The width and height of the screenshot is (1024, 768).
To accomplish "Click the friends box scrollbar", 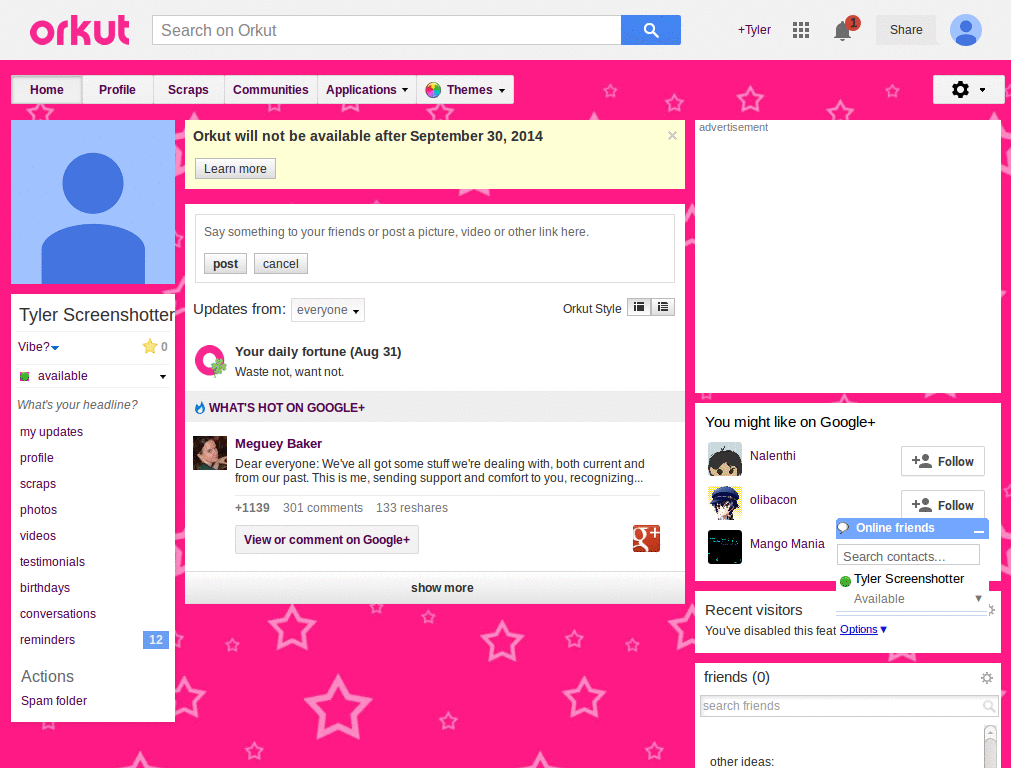I will pos(990,746).
